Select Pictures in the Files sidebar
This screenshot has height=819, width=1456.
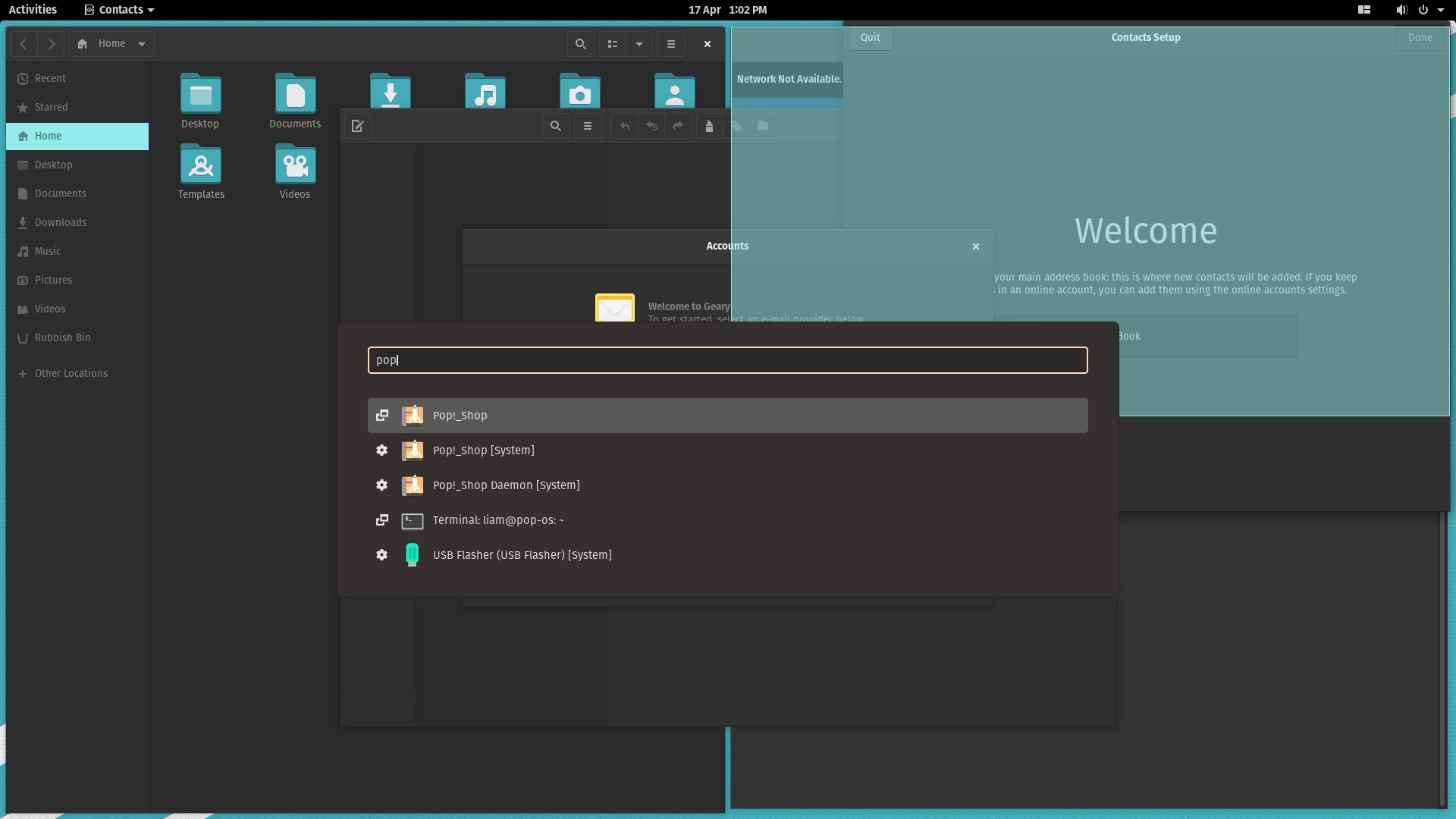[x=77, y=281]
